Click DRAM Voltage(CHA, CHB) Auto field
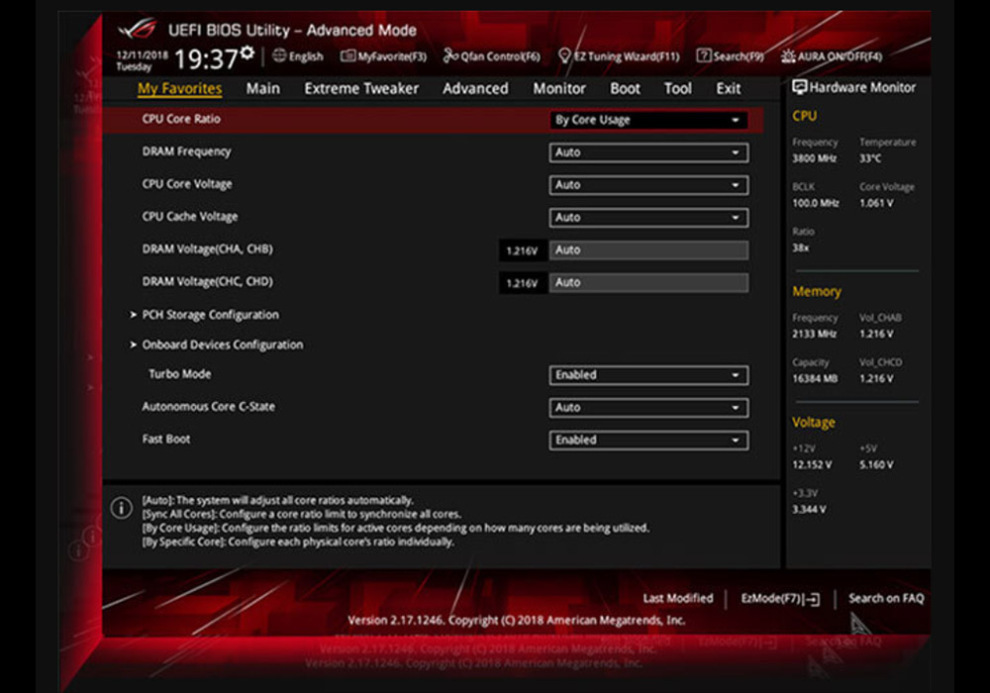 [648, 250]
